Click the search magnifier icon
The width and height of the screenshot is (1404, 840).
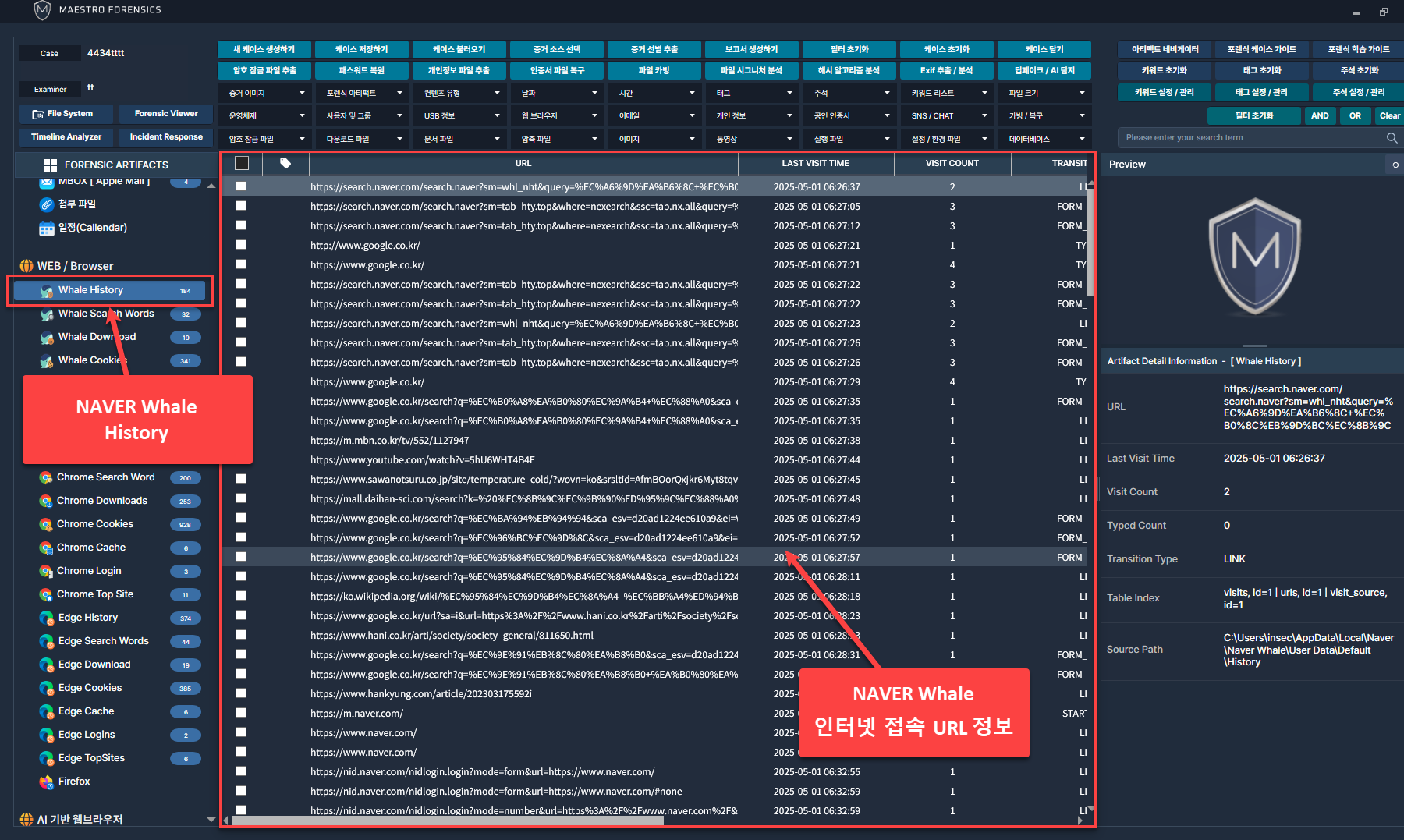point(1392,138)
